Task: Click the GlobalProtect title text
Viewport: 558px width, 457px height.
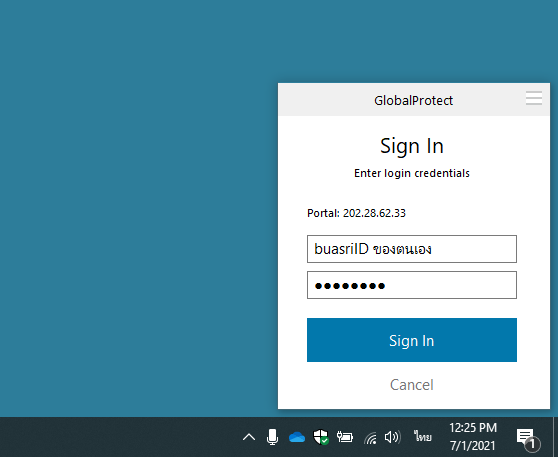Action: (414, 100)
